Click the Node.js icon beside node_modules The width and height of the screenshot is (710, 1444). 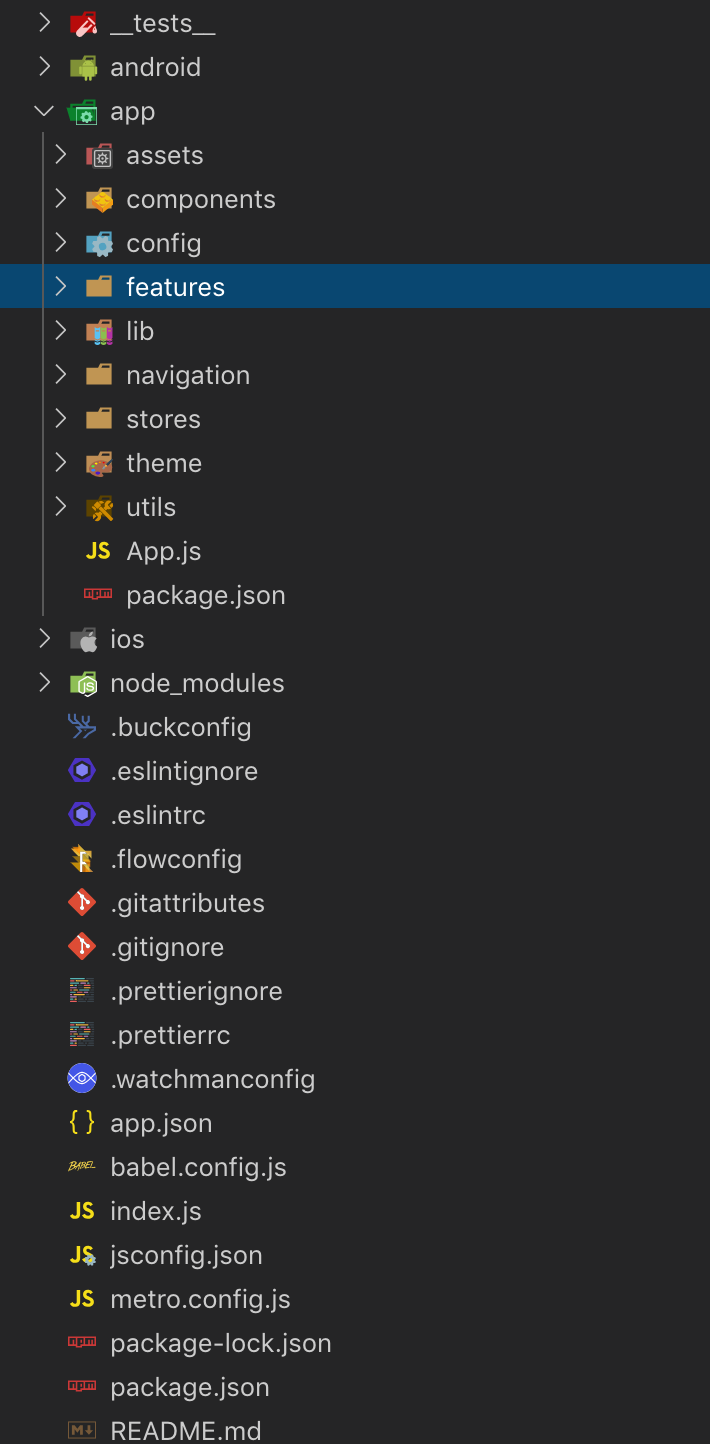pos(83,683)
